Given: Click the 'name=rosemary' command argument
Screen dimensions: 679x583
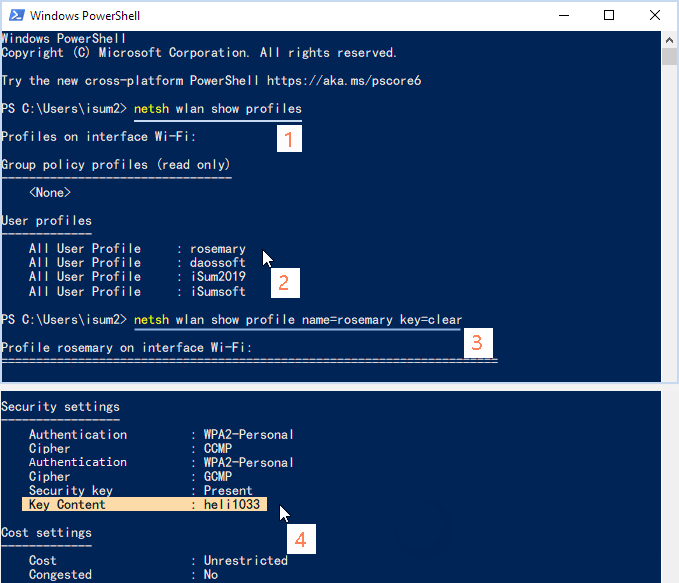Looking at the screenshot, I should tap(347, 320).
